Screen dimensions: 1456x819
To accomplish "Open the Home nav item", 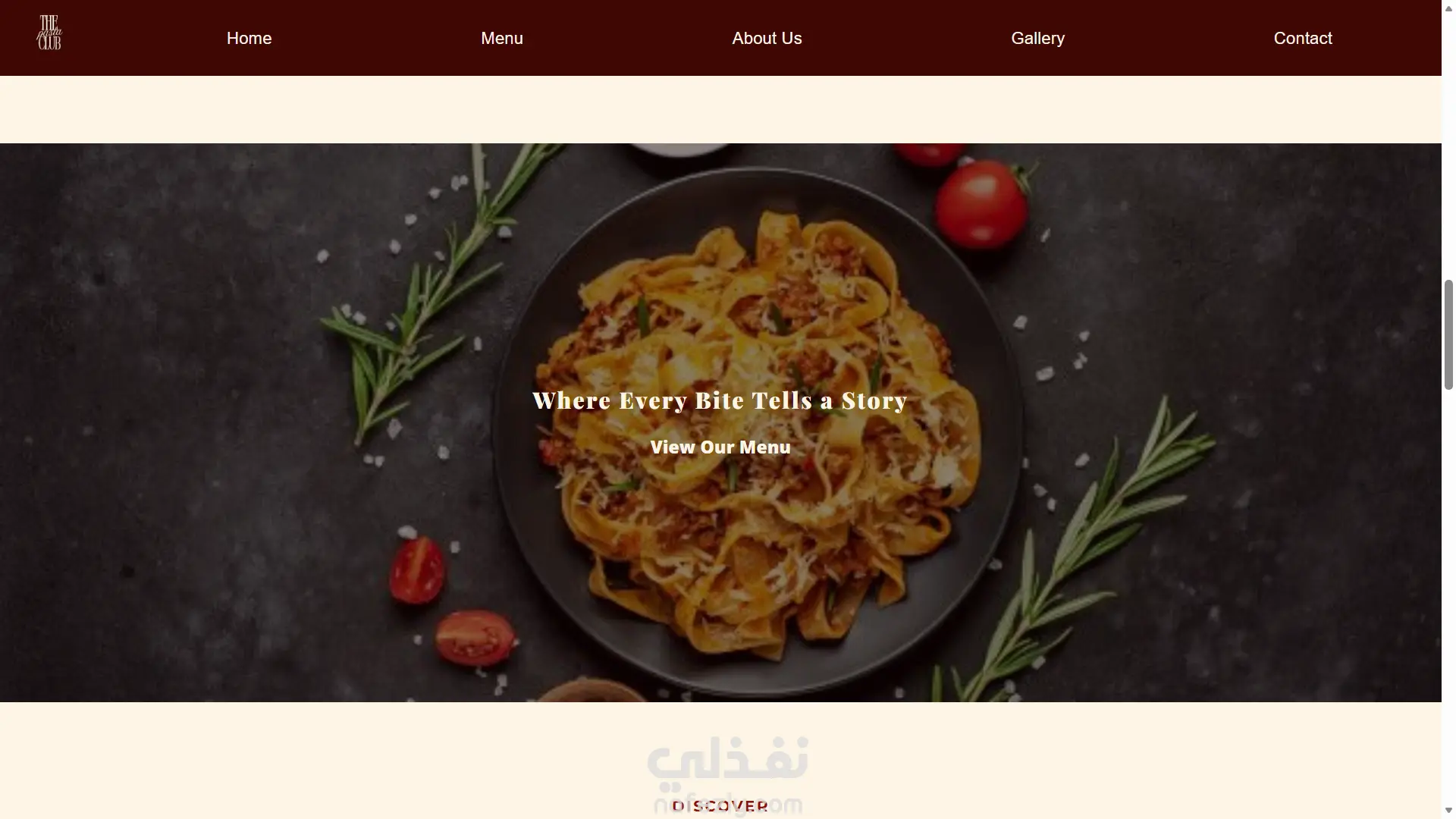I will (249, 38).
